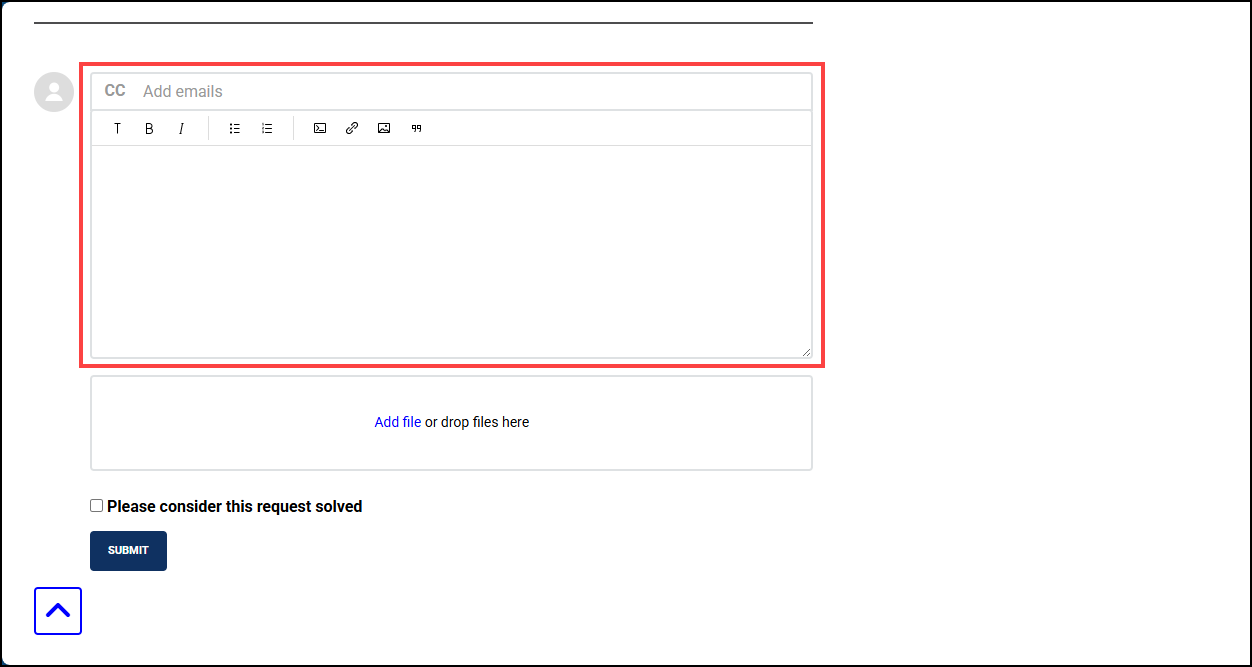
Task: Click the scroll-to-top arrow button
Action: (58, 611)
